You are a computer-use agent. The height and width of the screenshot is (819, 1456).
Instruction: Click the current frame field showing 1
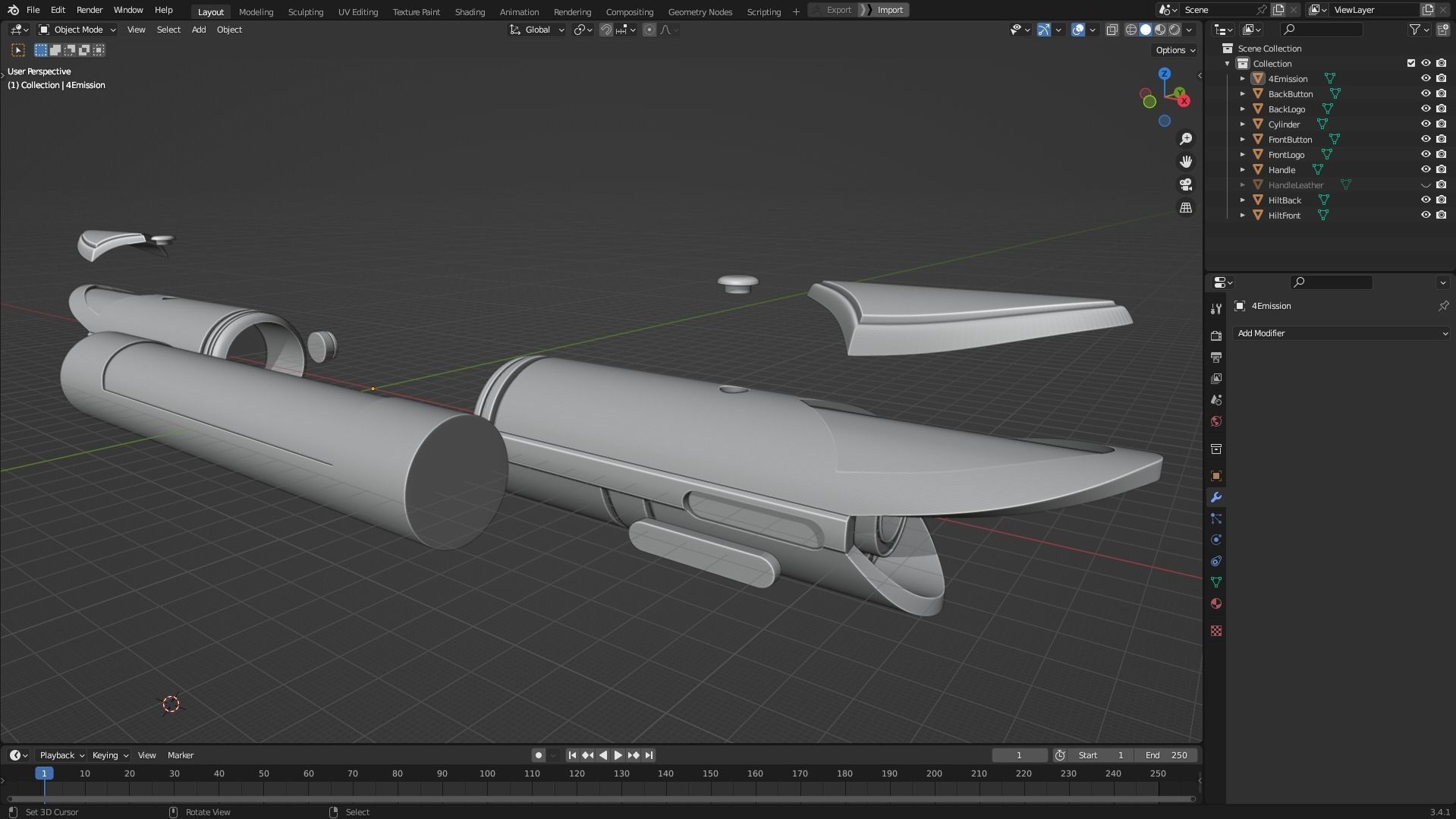tap(1019, 755)
